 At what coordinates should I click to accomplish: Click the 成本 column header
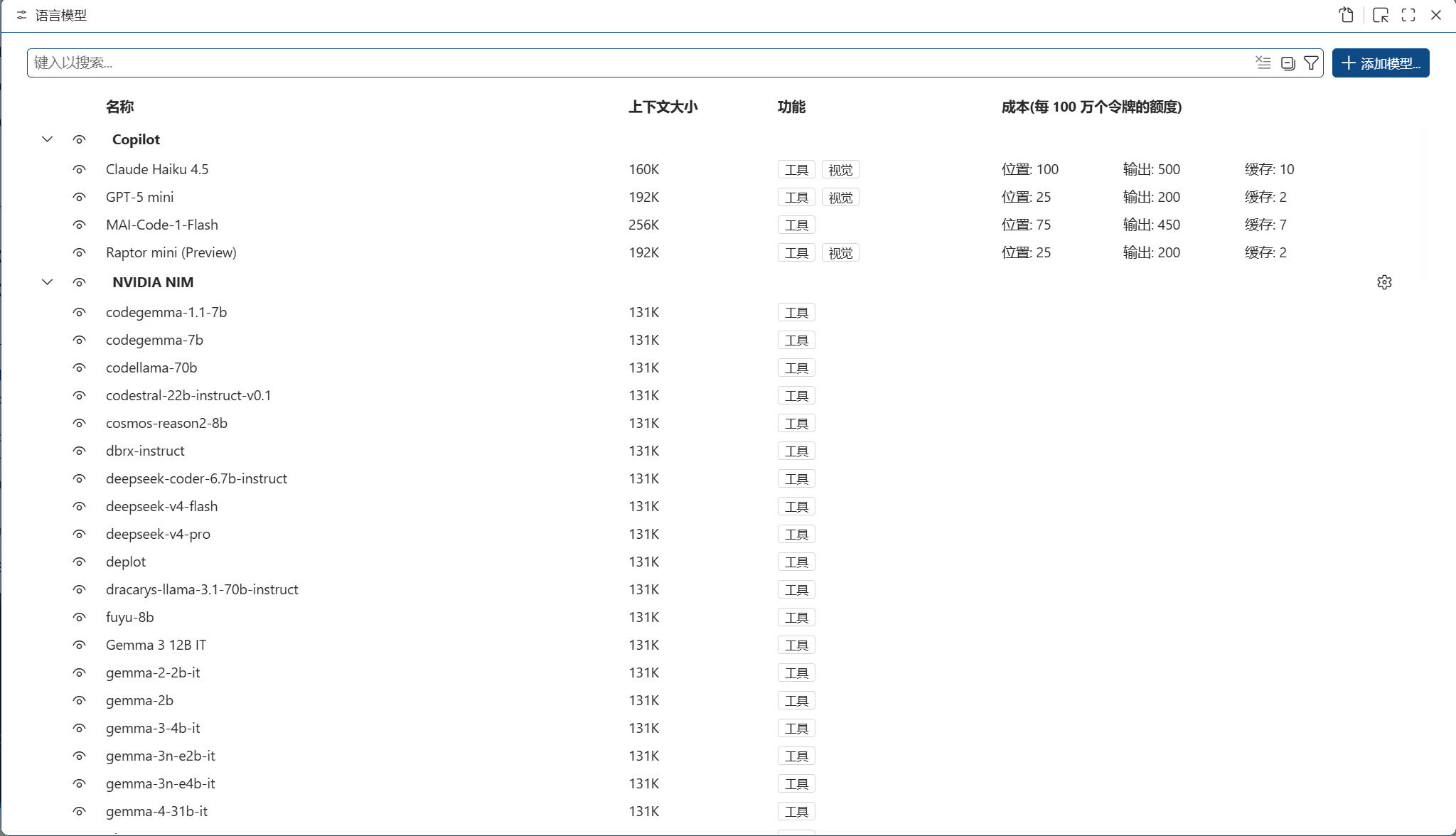1091,107
